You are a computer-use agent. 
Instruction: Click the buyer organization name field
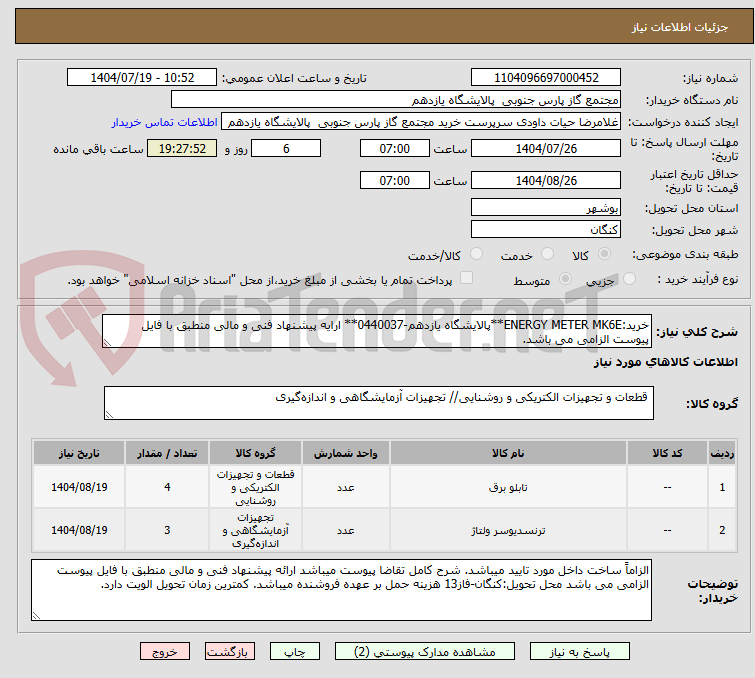point(396,100)
